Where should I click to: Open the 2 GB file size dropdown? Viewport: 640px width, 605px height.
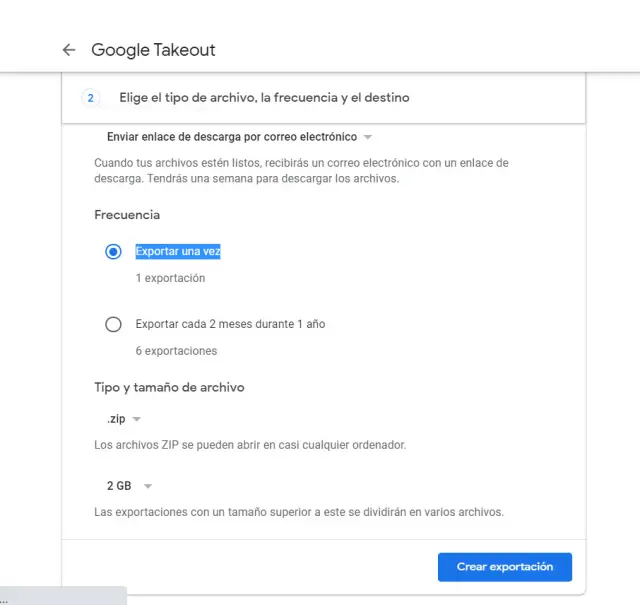(x=119, y=486)
